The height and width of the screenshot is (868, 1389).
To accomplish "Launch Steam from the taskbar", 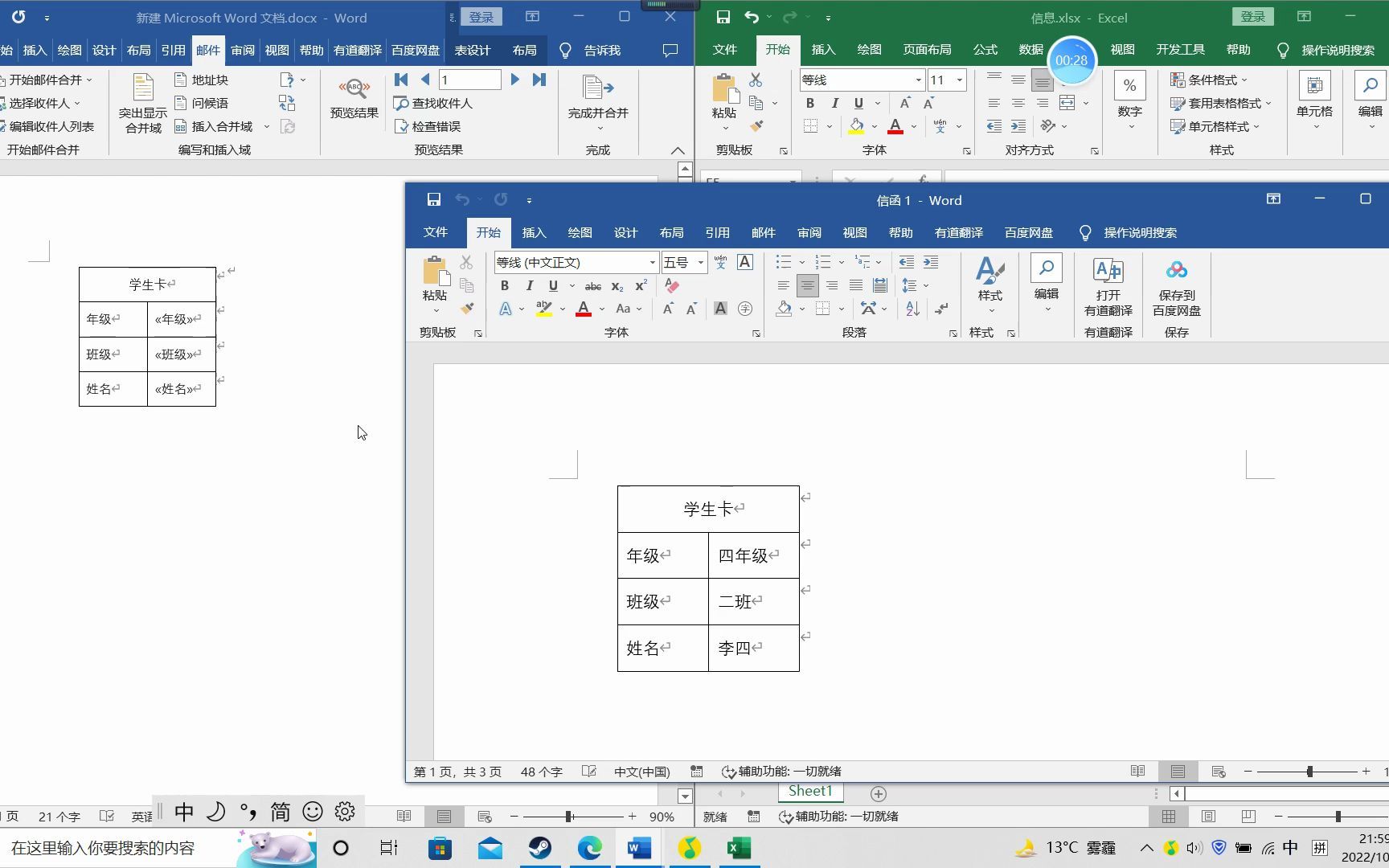I will pyautogui.click(x=540, y=848).
